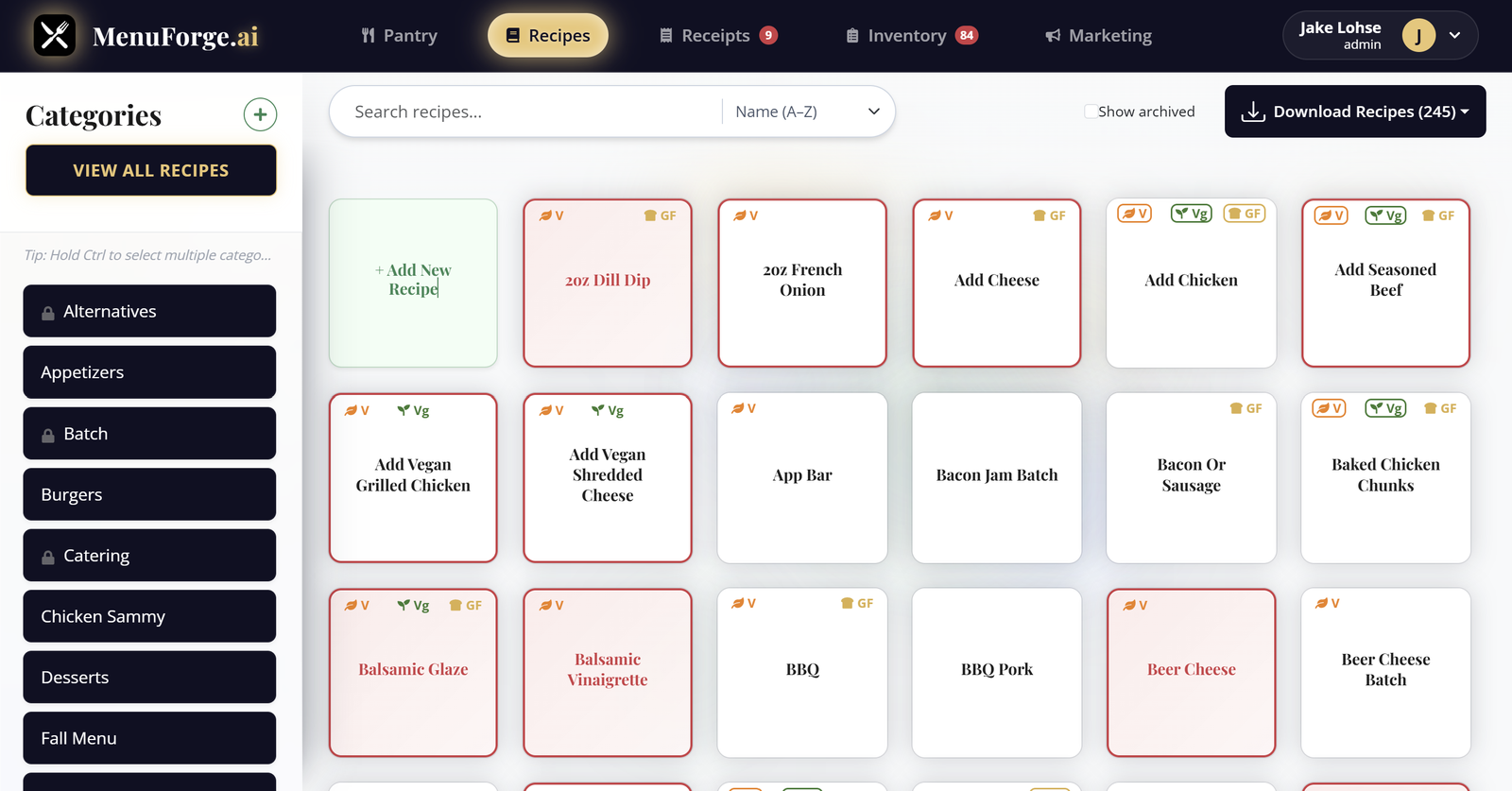Click the lock icon on Catering category
The image size is (1512, 791).
47,557
